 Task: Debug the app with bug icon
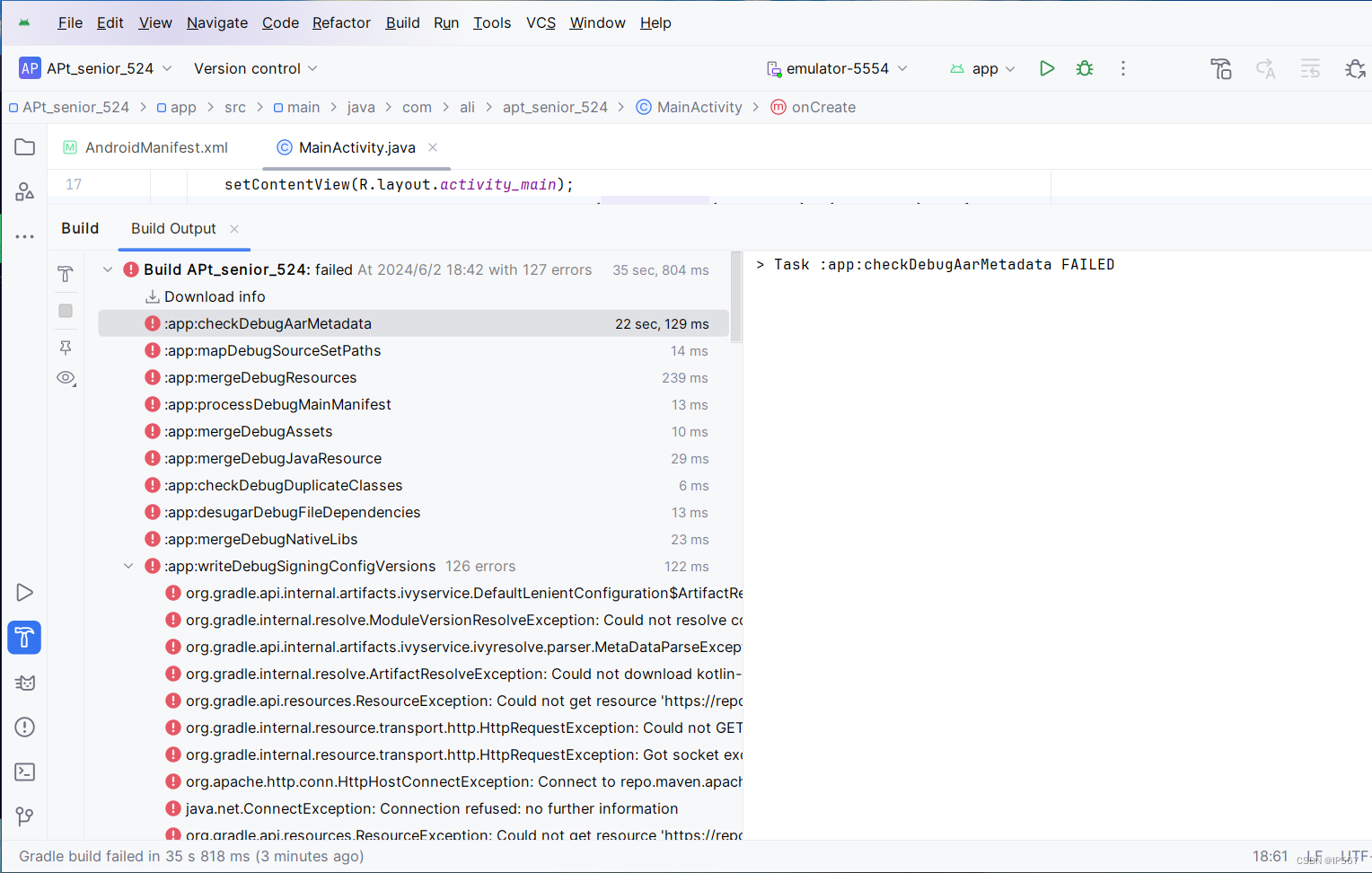coord(1085,68)
